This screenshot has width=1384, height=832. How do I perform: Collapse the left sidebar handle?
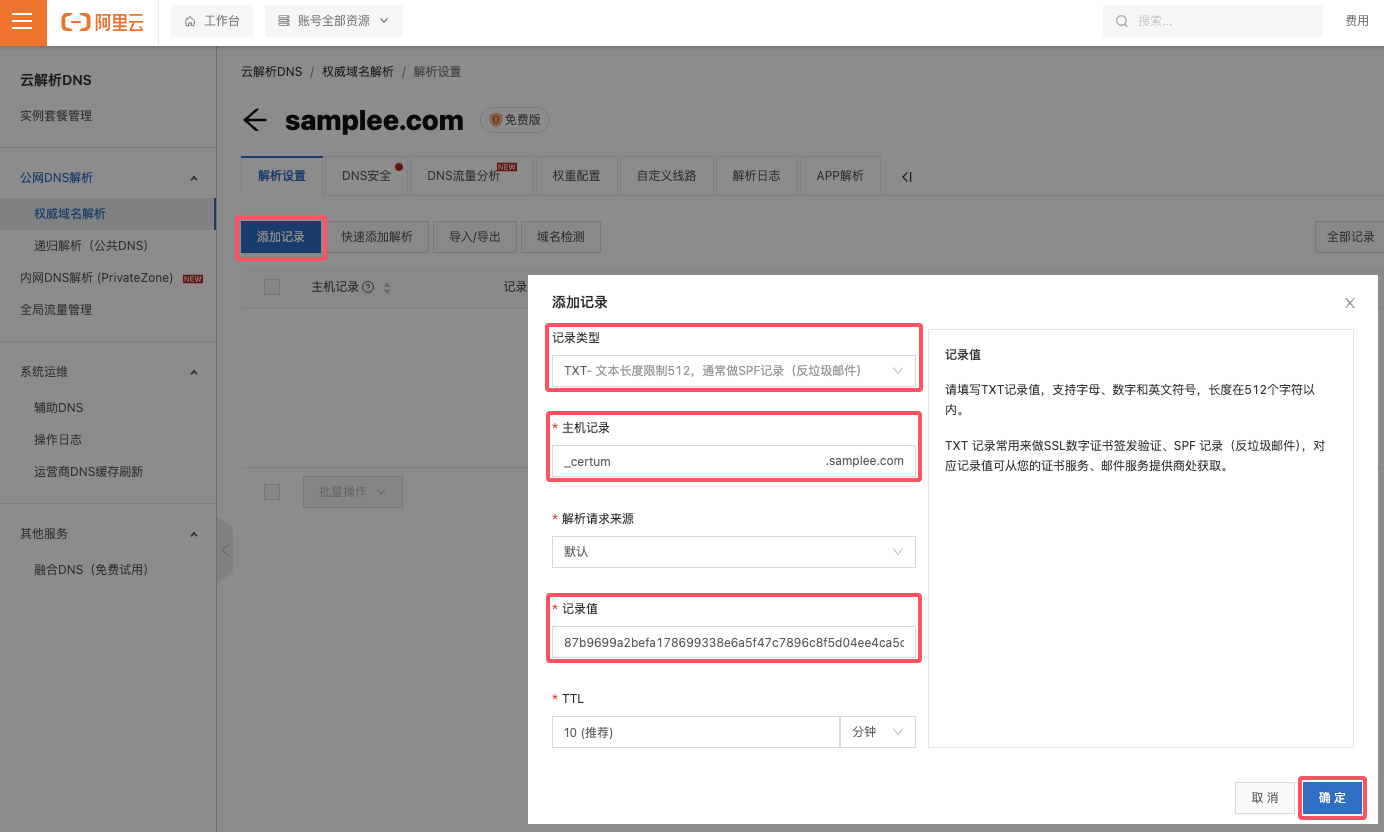coord(225,550)
